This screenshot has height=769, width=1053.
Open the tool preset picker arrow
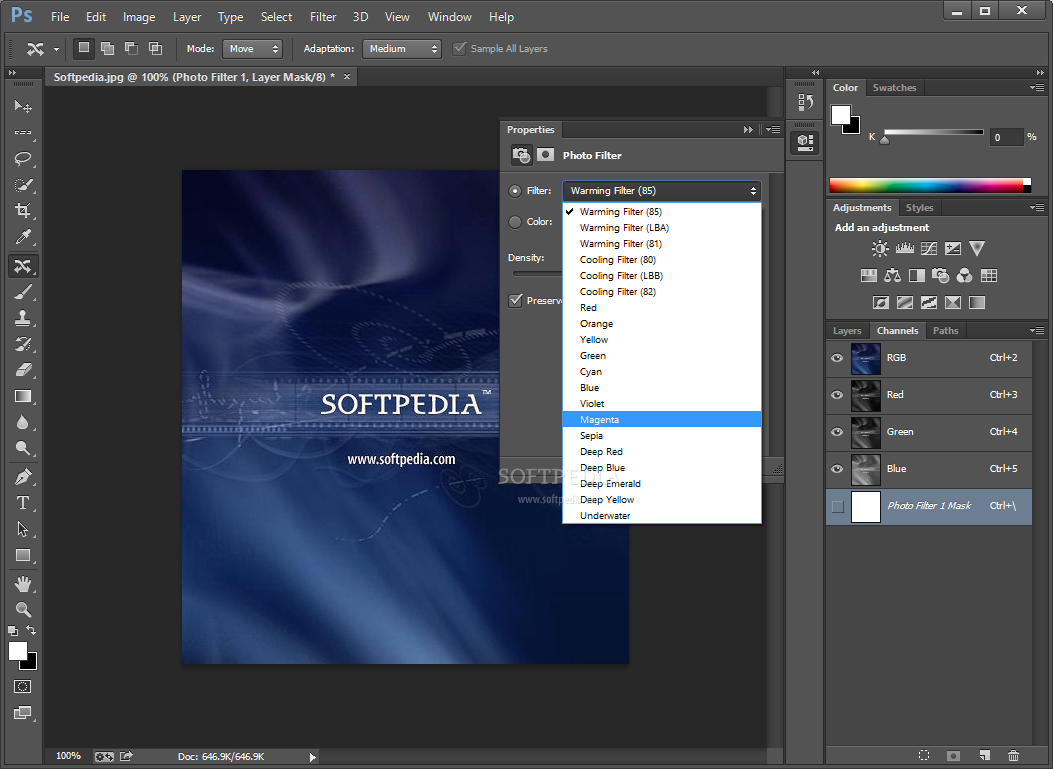(x=56, y=49)
